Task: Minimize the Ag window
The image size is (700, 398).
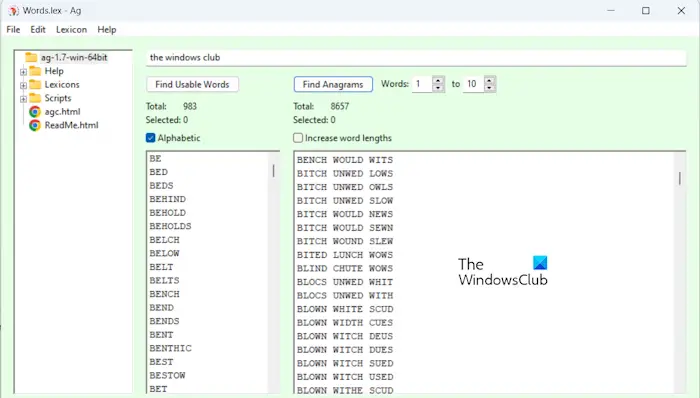Action: [611, 11]
